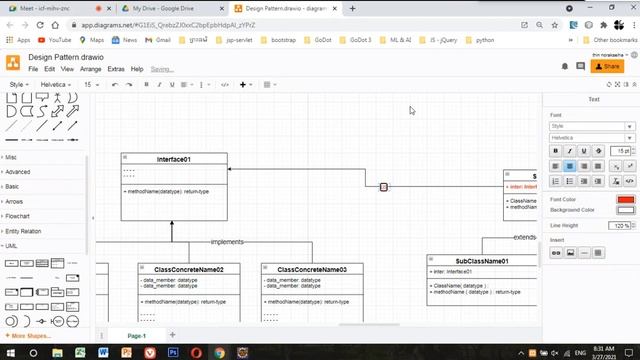640x360 pixels.
Task: Click the table grid icon in the toolbar
Action: coord(267,84)
